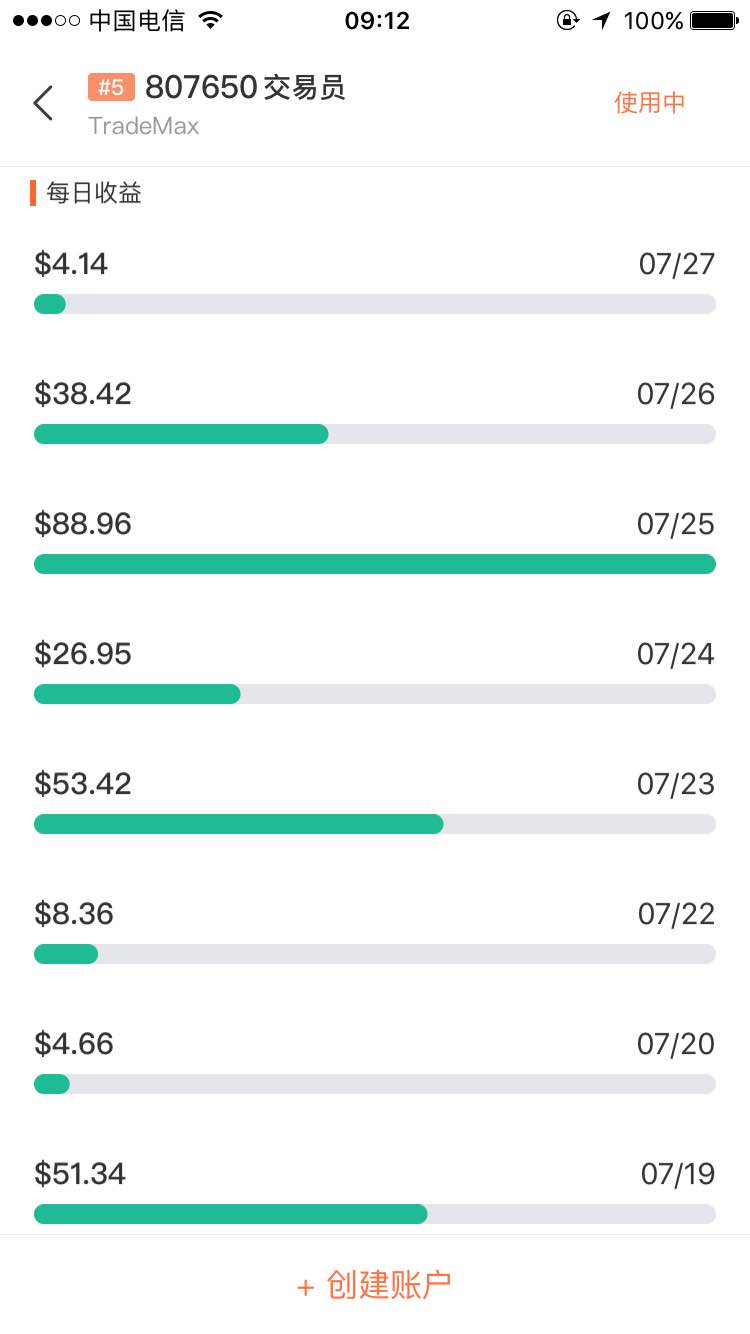Image resolution: width=750 pixels, height=1334 pixels.
Task: Tap the $53.42 progress bar
Action: tap(375, 824)
